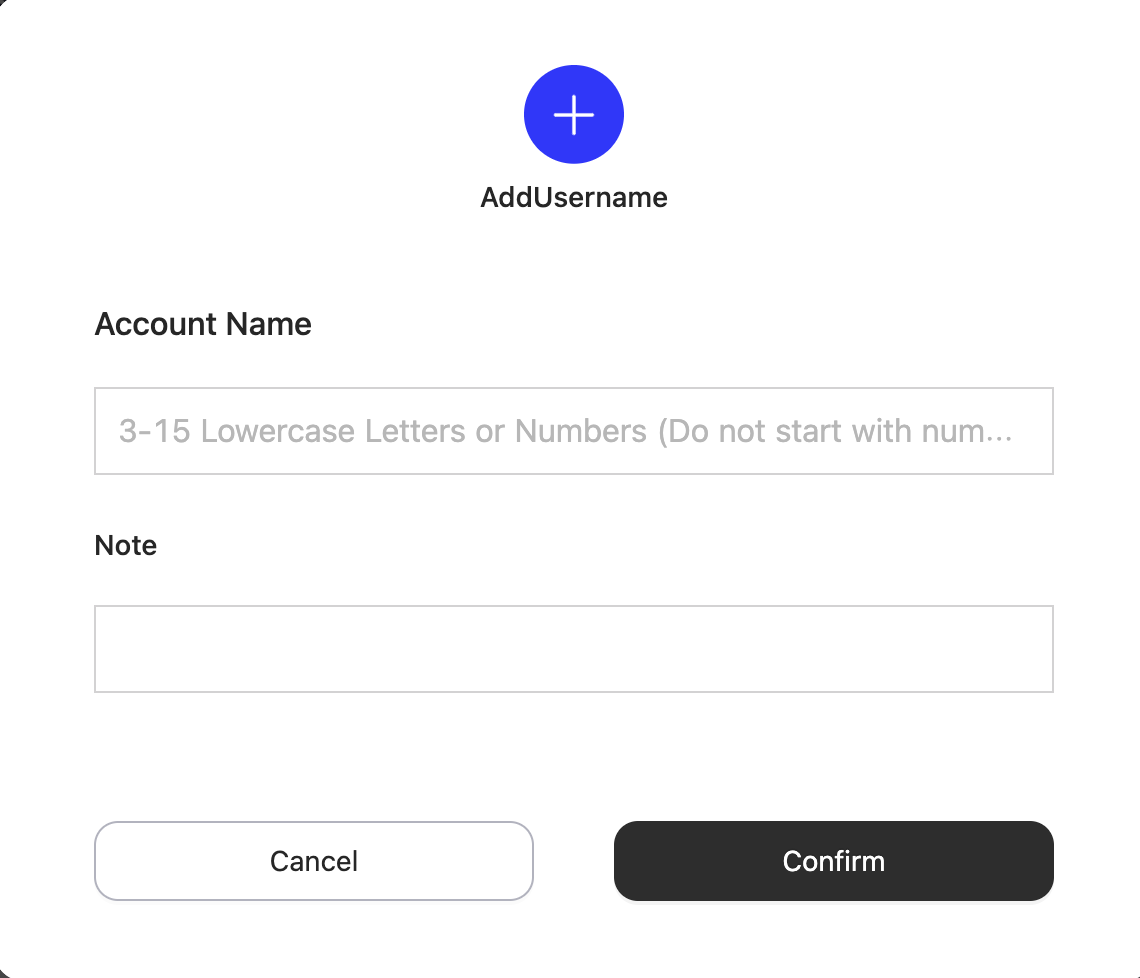Dismiss the dialog with Cancel

tap(314, 861)
